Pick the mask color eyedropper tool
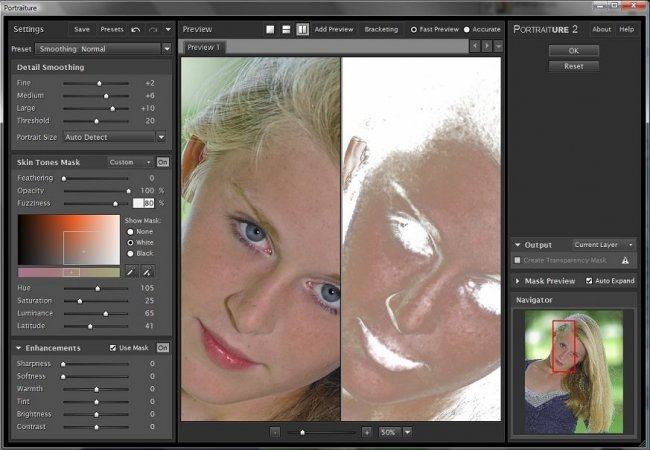The width and height of the screenshot is (650, 450). (x=131, y=272)
